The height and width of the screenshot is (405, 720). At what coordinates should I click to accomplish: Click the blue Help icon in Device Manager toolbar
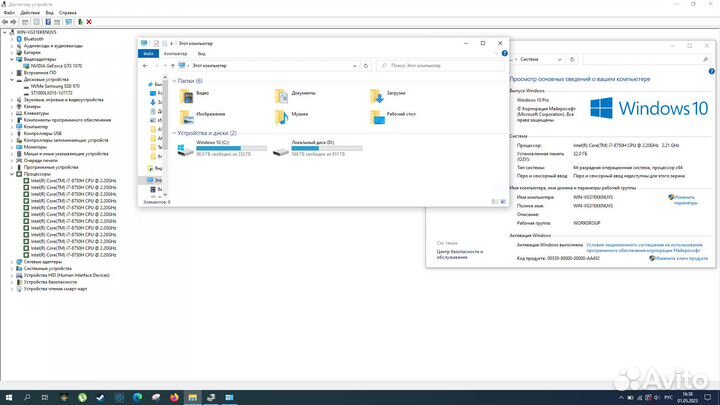[x=48, y=22]
